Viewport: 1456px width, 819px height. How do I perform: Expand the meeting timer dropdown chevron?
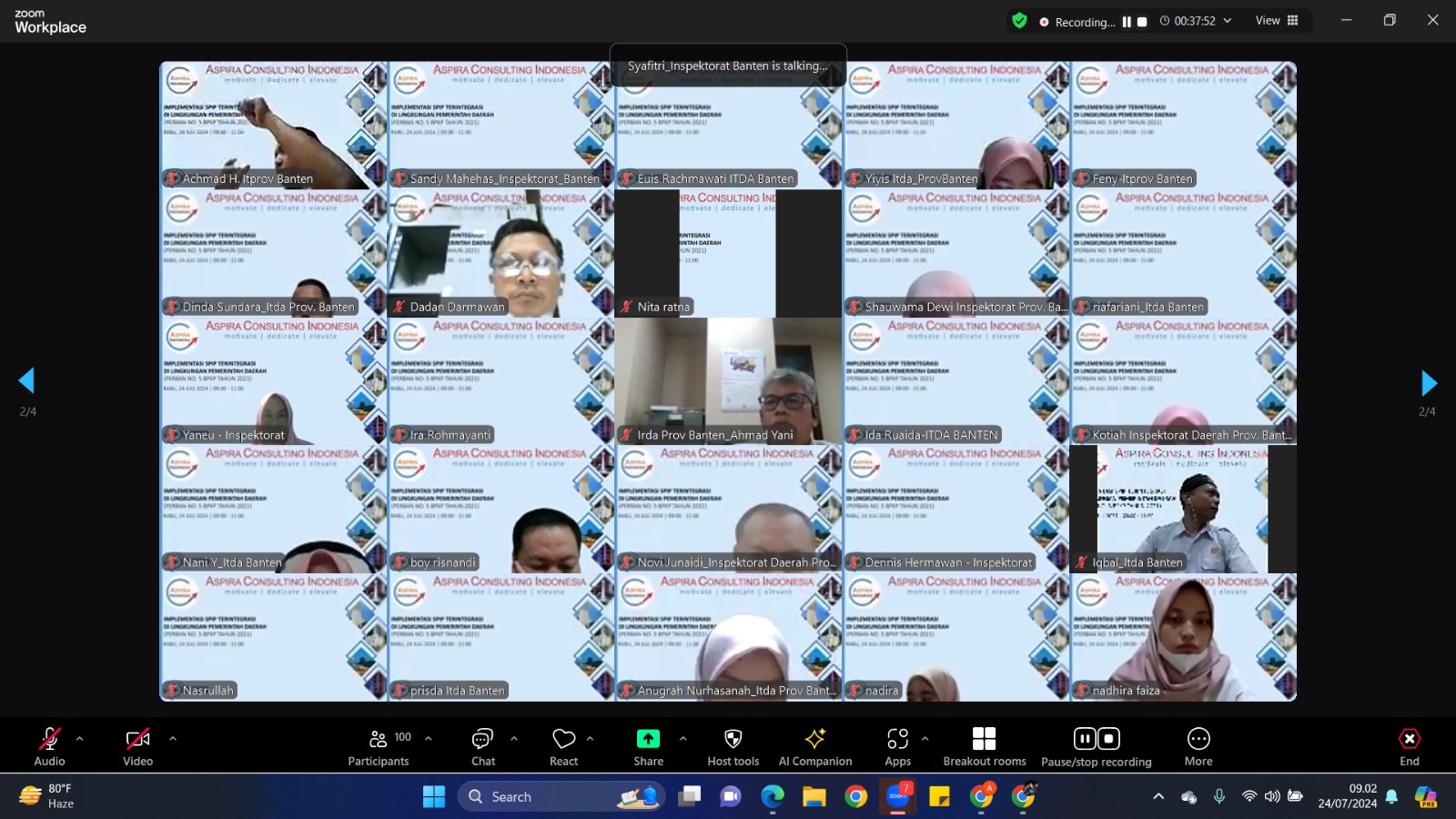[1228, 21]
